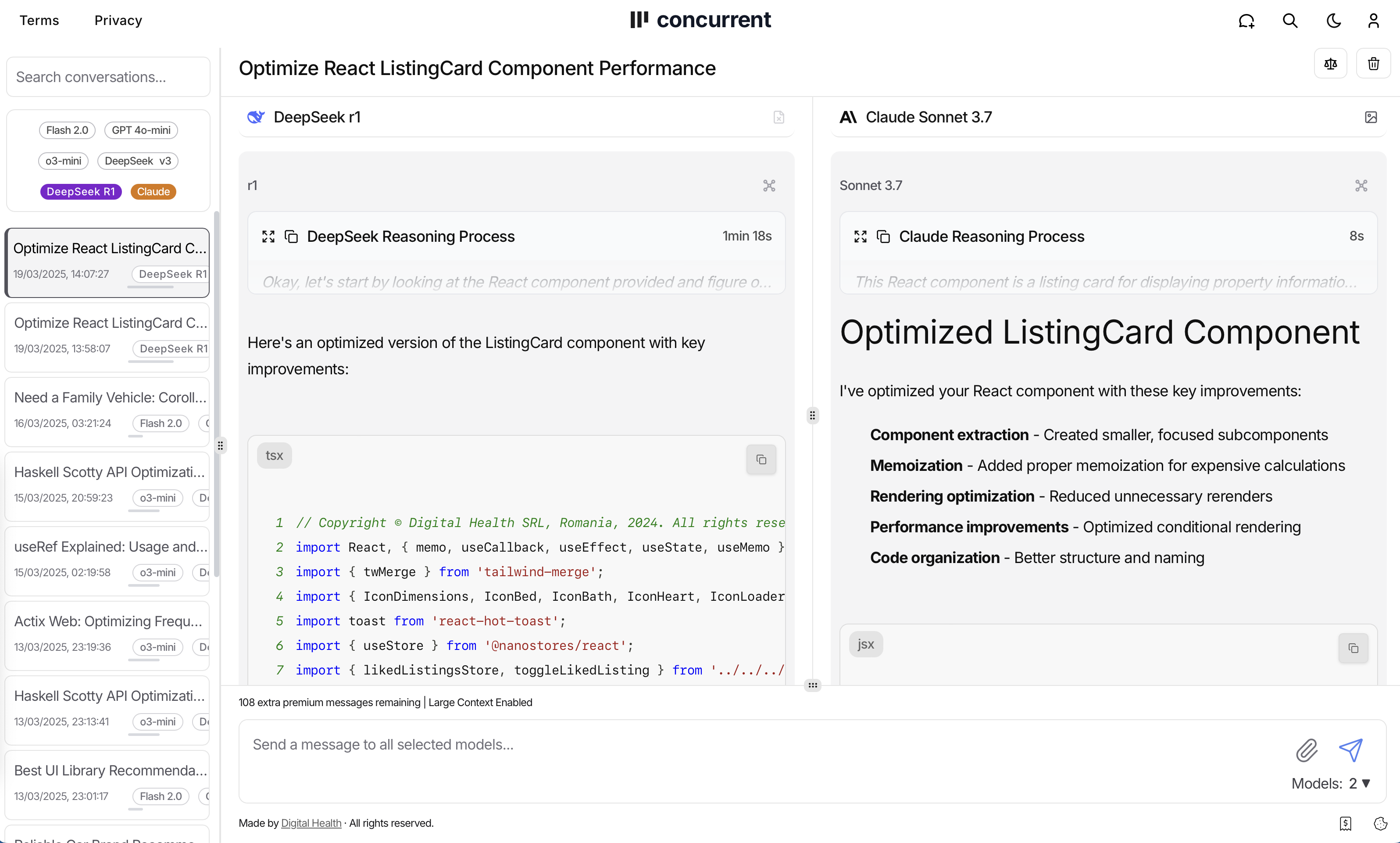Click the drag handle above the message area

tap(812, 685)
